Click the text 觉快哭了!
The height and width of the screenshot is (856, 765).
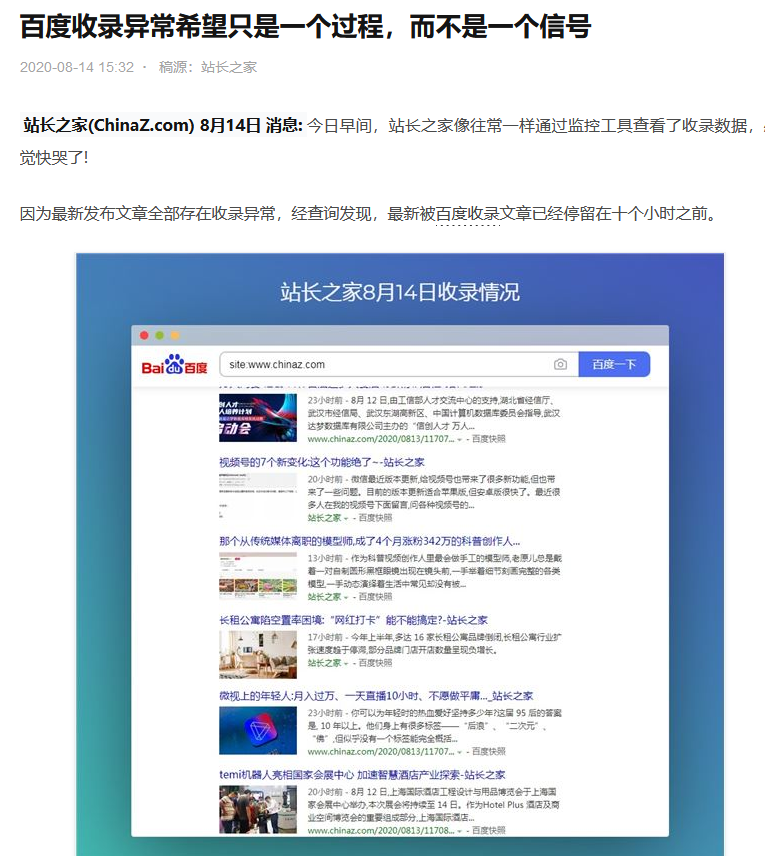[54, 158]
